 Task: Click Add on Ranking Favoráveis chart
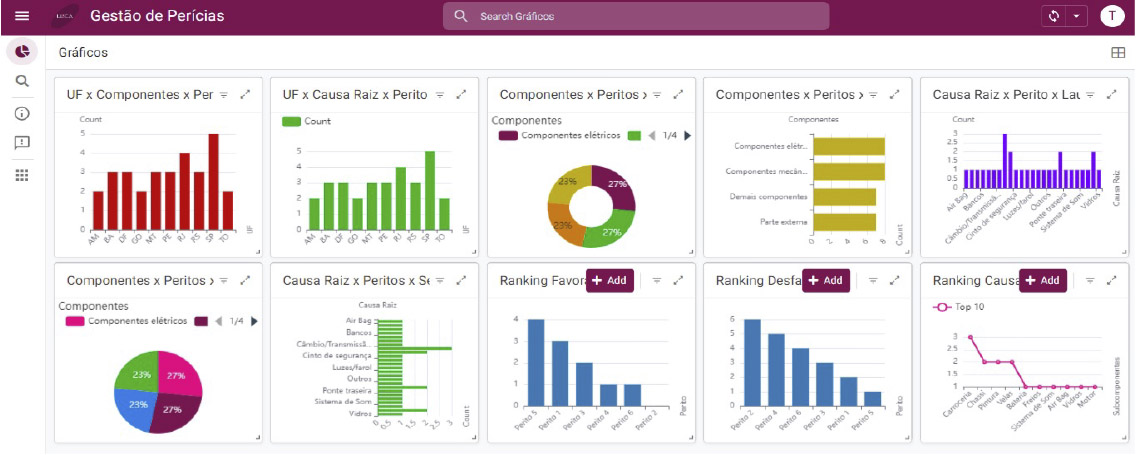tap(610, 280)
